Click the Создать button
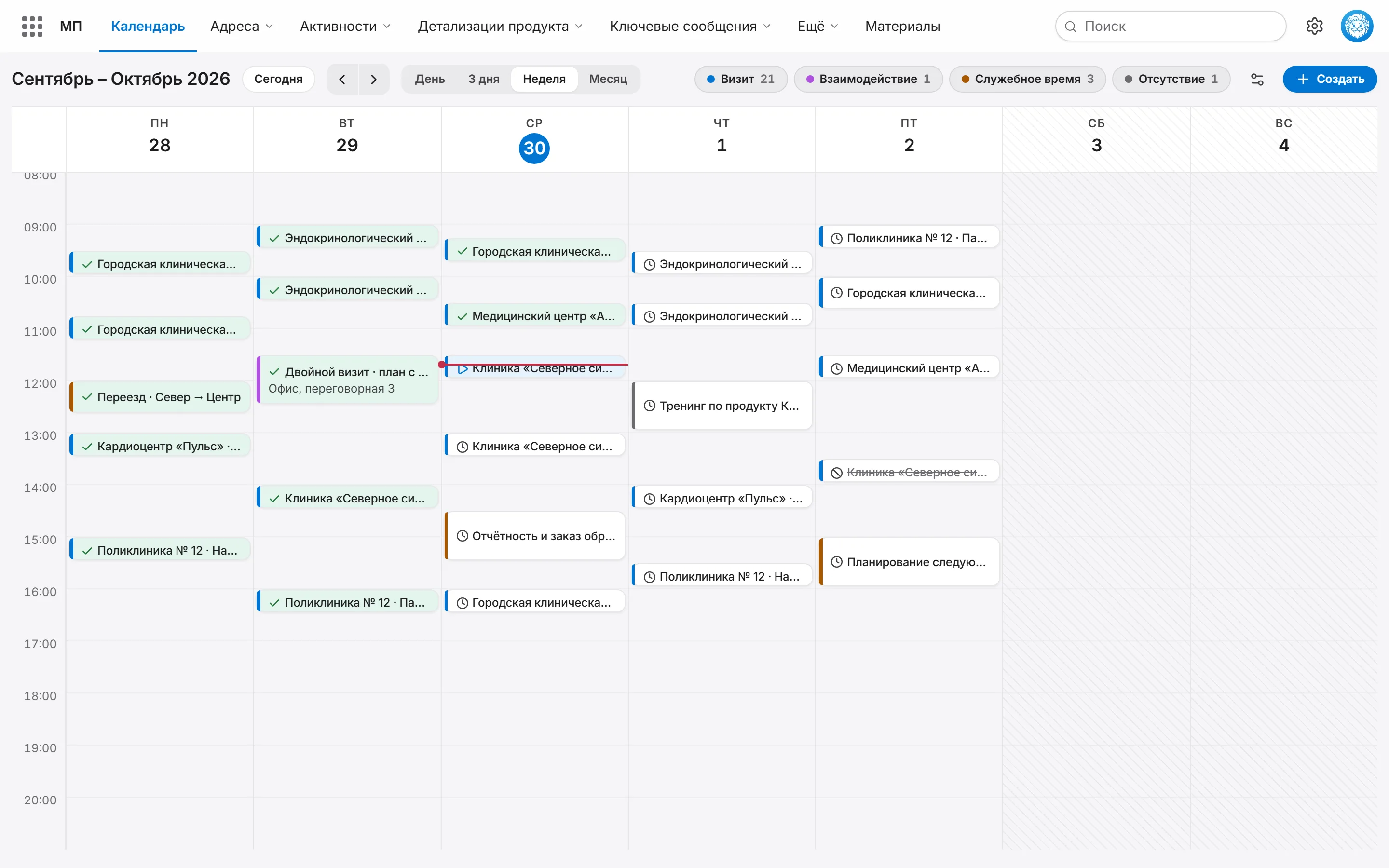Image resolution: width=1389 pixels, height=868 pixels. [x=1329, y=79]
